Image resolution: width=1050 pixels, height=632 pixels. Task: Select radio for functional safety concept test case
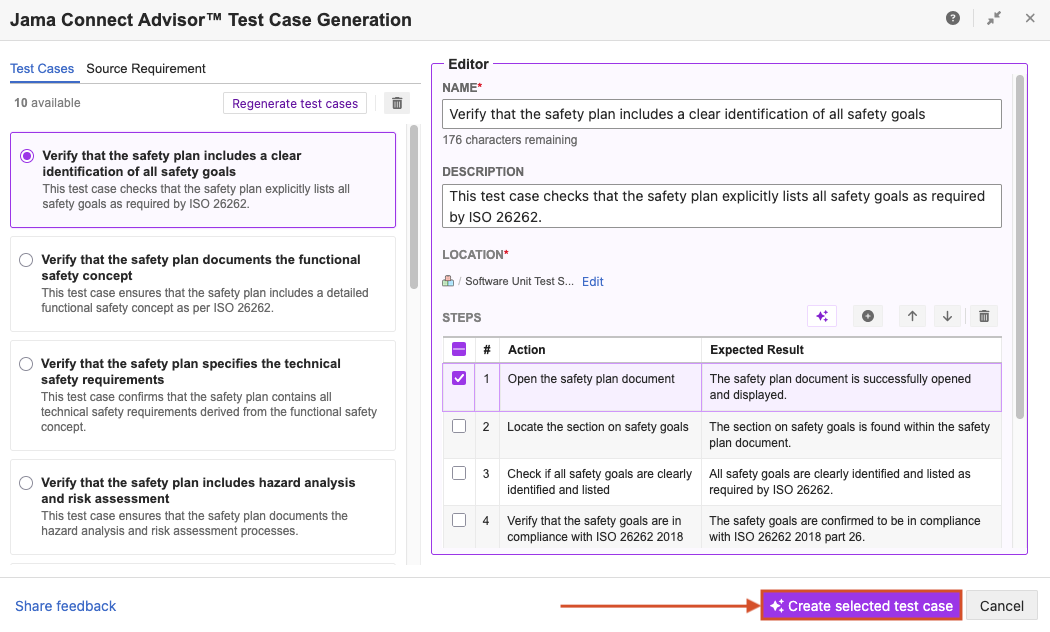[26, 260]
